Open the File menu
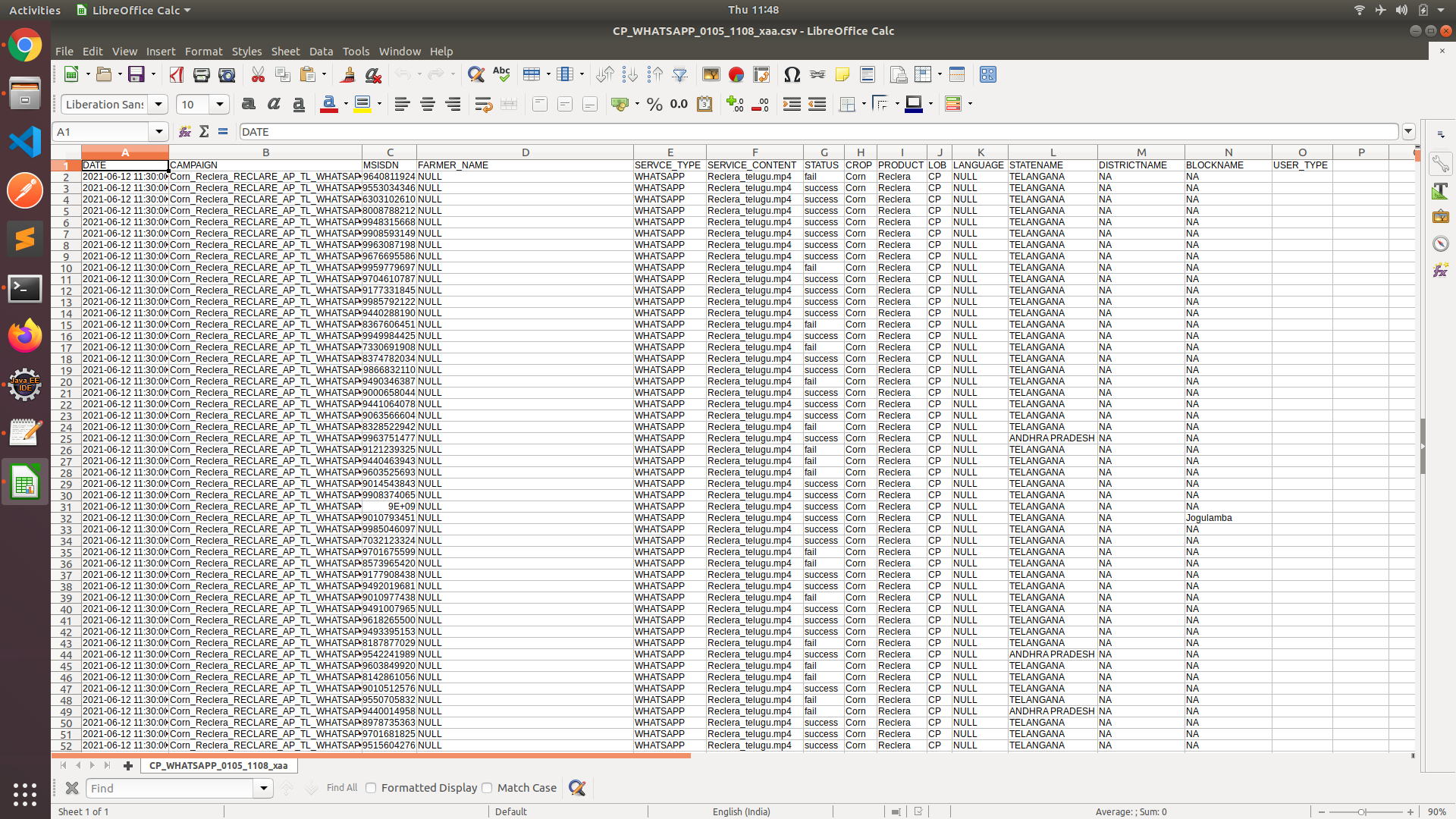The image size is (1456, 819). pos(64,52)
